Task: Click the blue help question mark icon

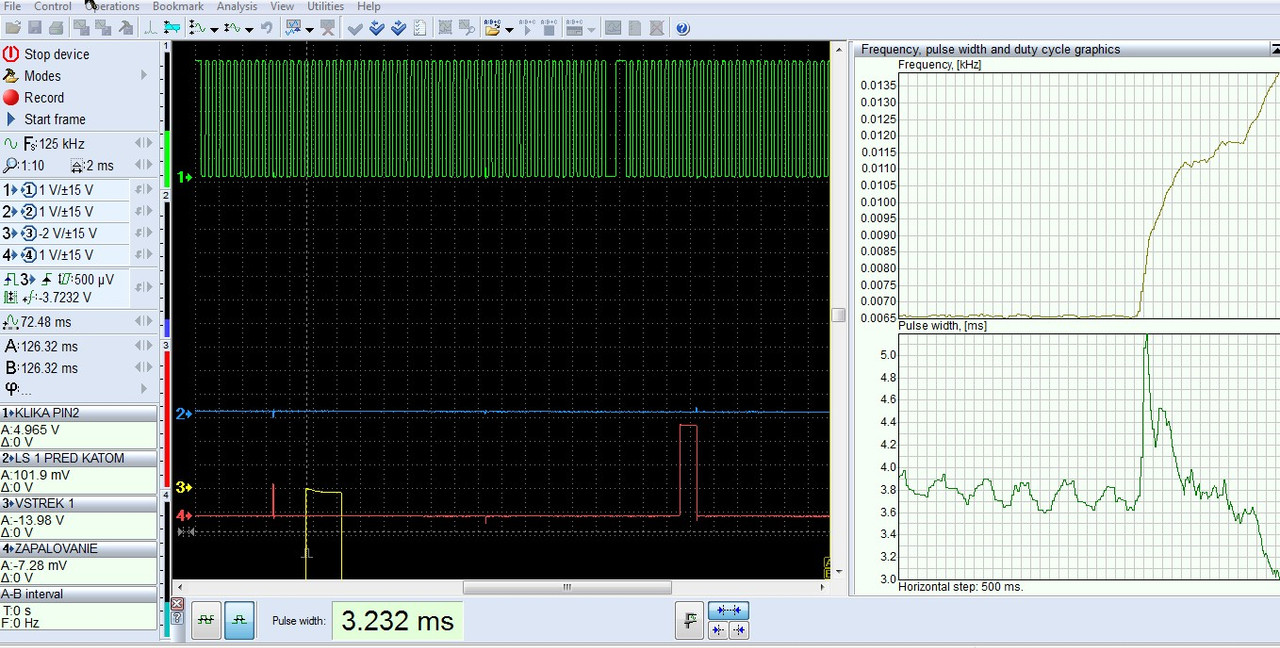Action: (682, 28)
